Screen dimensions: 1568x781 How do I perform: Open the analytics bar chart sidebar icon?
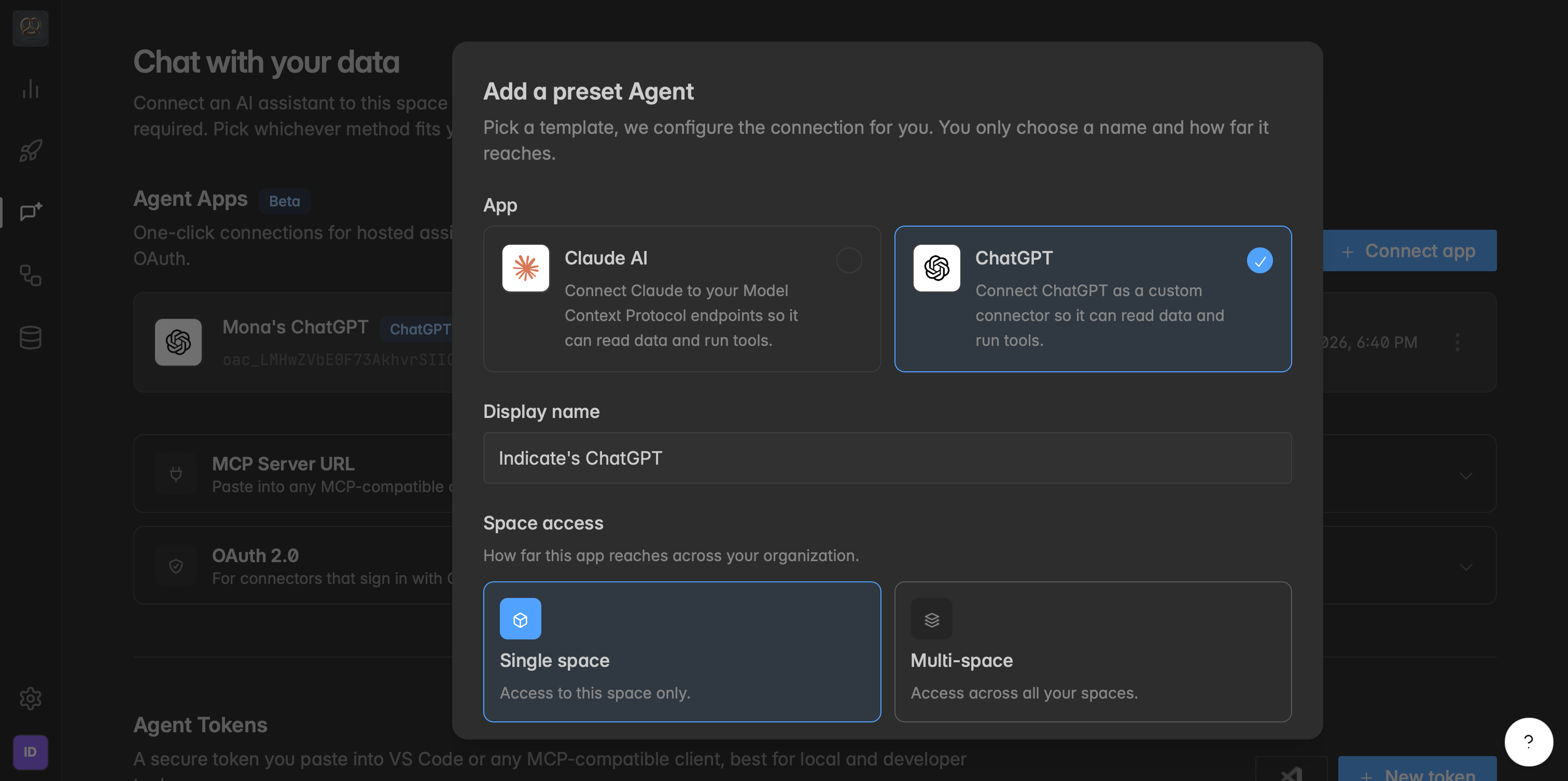31,89
